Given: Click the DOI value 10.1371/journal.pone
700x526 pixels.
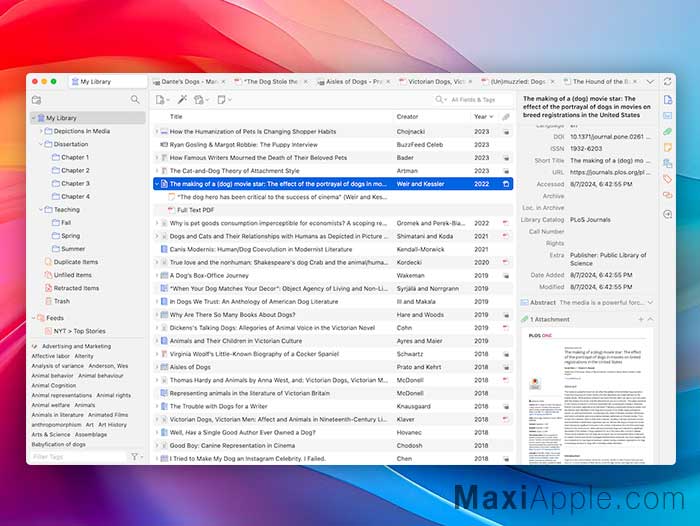Looking at the screenshot, I should [609, 137].
